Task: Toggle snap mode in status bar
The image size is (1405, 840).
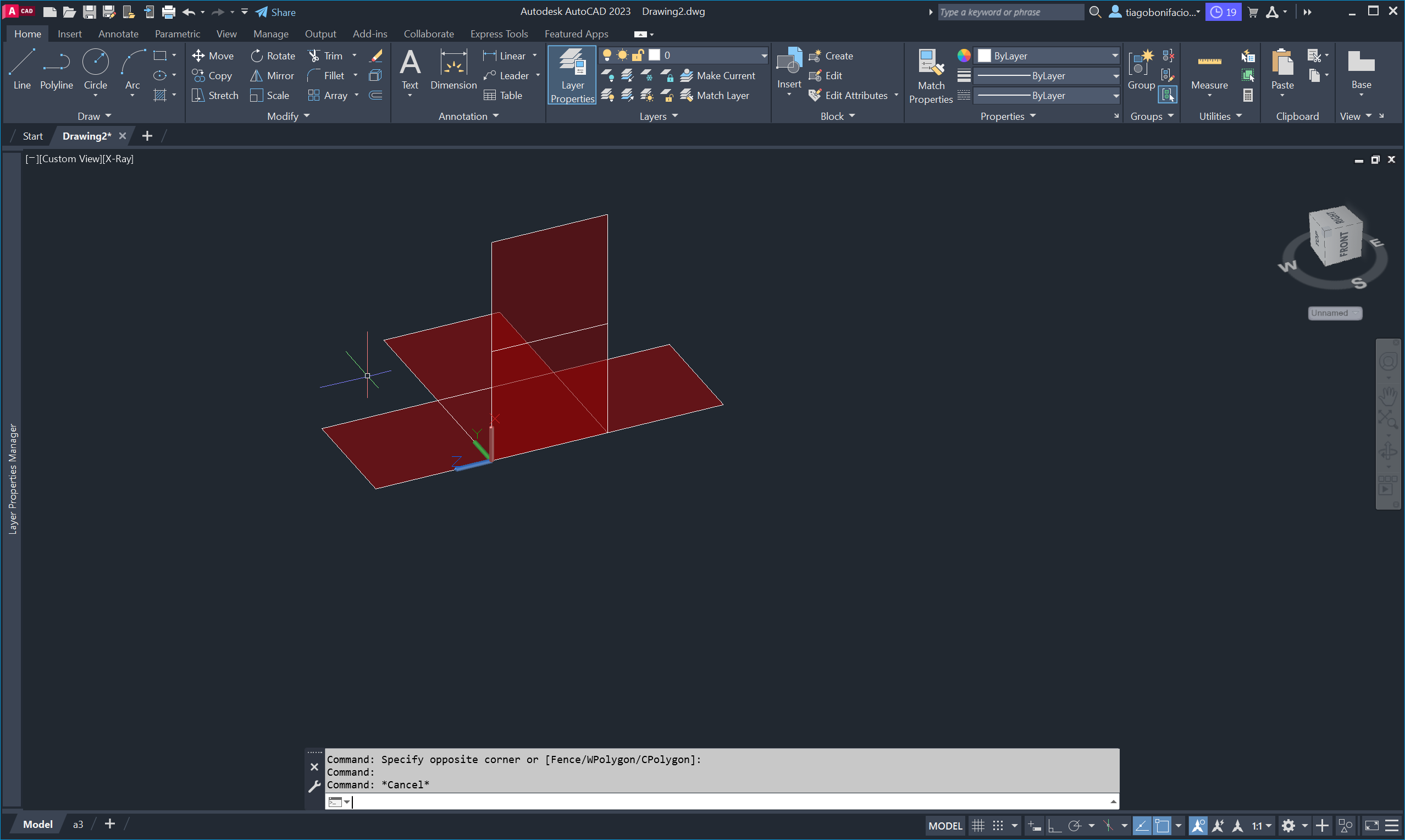Action: 998,825
